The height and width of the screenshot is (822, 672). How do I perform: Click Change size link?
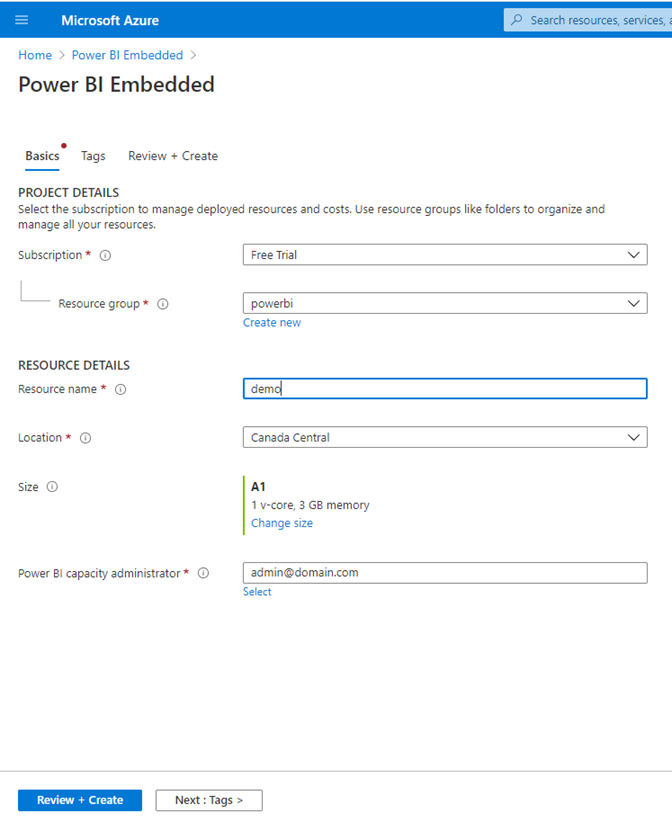point(282,523)
